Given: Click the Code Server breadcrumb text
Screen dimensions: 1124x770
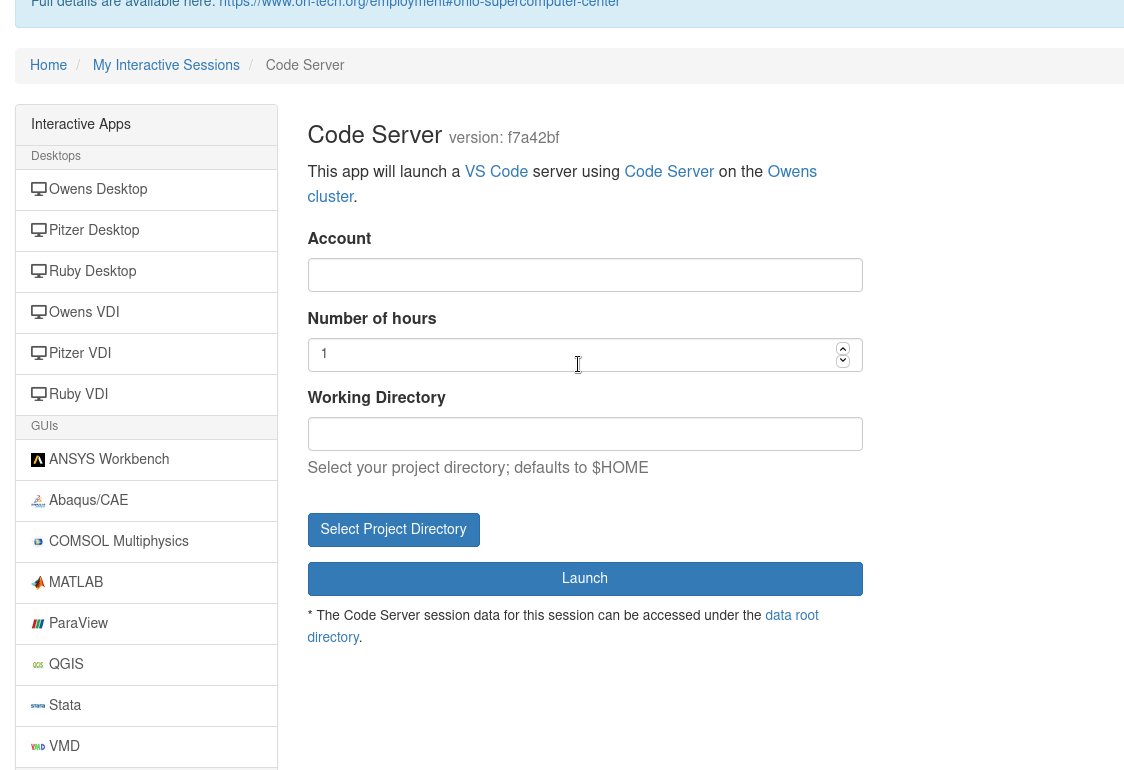Looking at the screenshot, I should (x=305, y=65).
